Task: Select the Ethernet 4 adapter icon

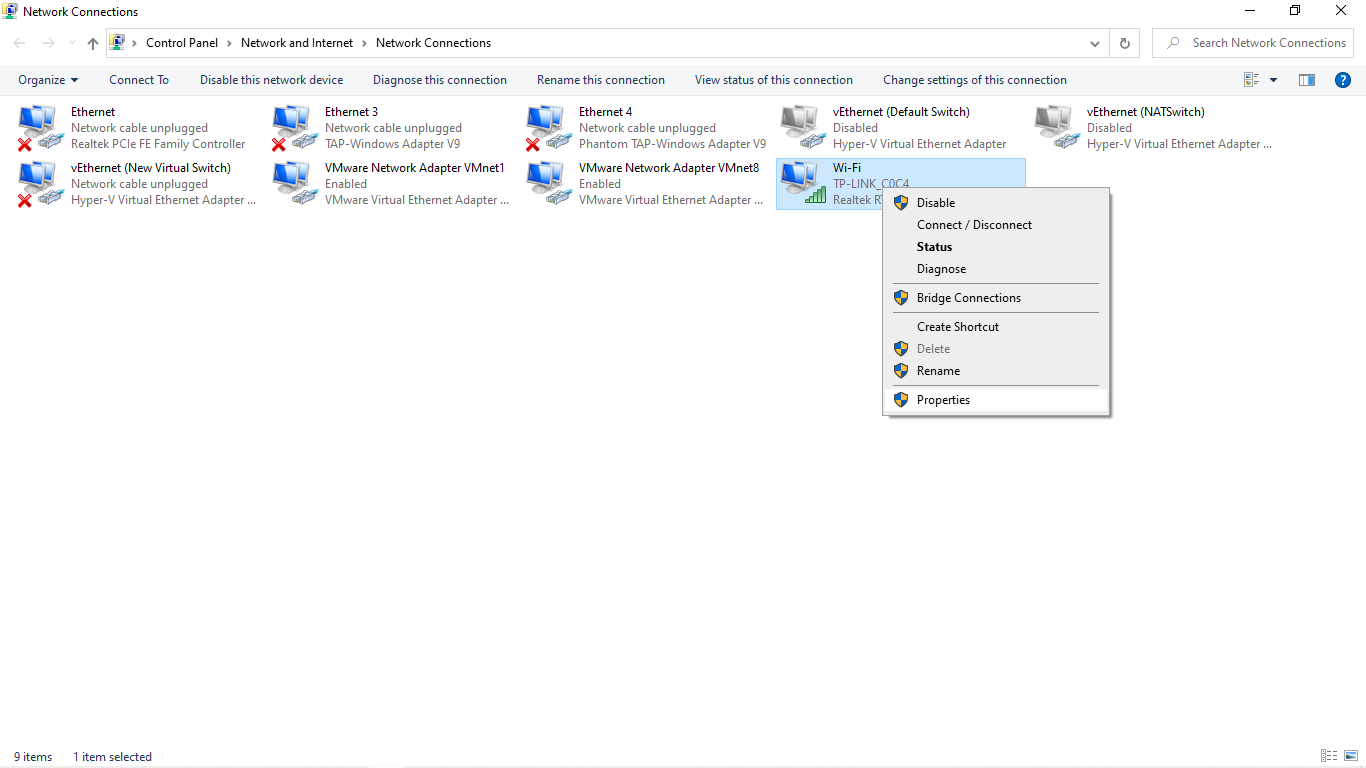Action: click(x=549, y=128)
